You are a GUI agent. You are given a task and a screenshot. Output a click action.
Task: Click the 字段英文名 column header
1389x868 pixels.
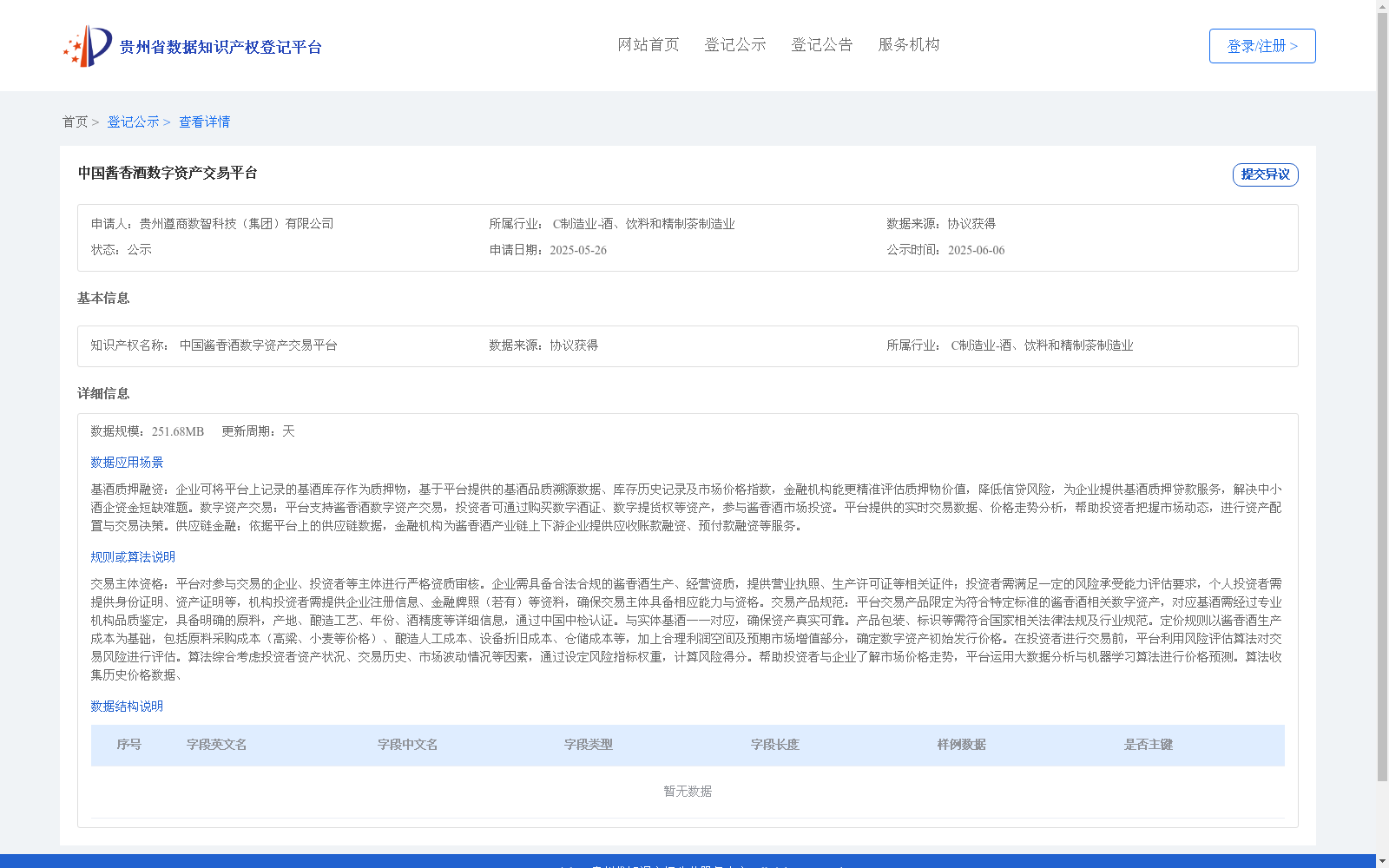point(217,745)
